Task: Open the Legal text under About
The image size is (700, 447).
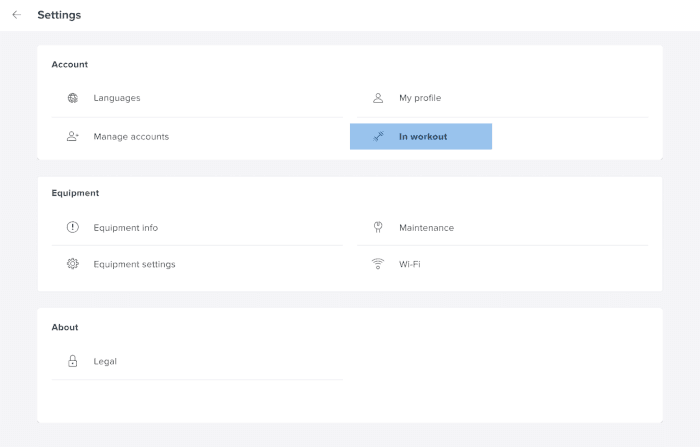Action: pos(105,361)
